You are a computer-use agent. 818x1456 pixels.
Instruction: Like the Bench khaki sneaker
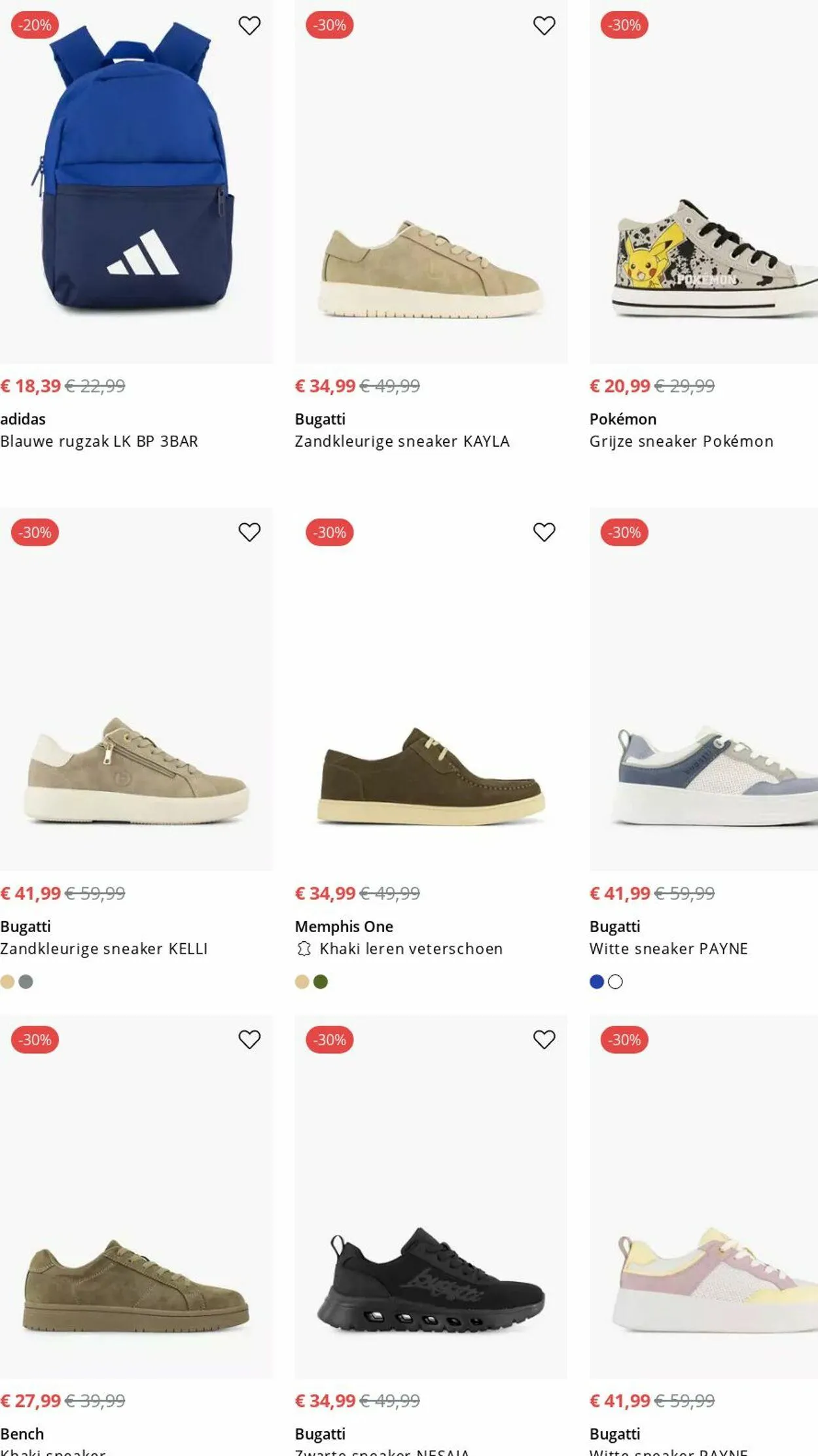pos(249,1039)
